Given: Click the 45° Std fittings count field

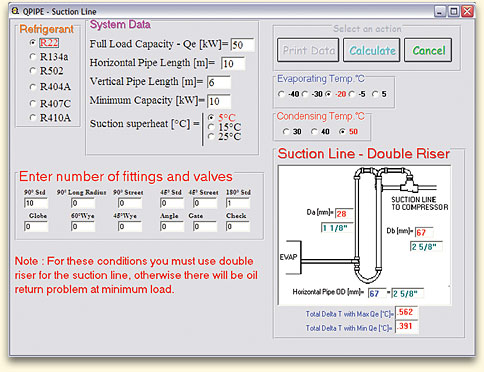Looking at the screenshot, I should point(172,203).
